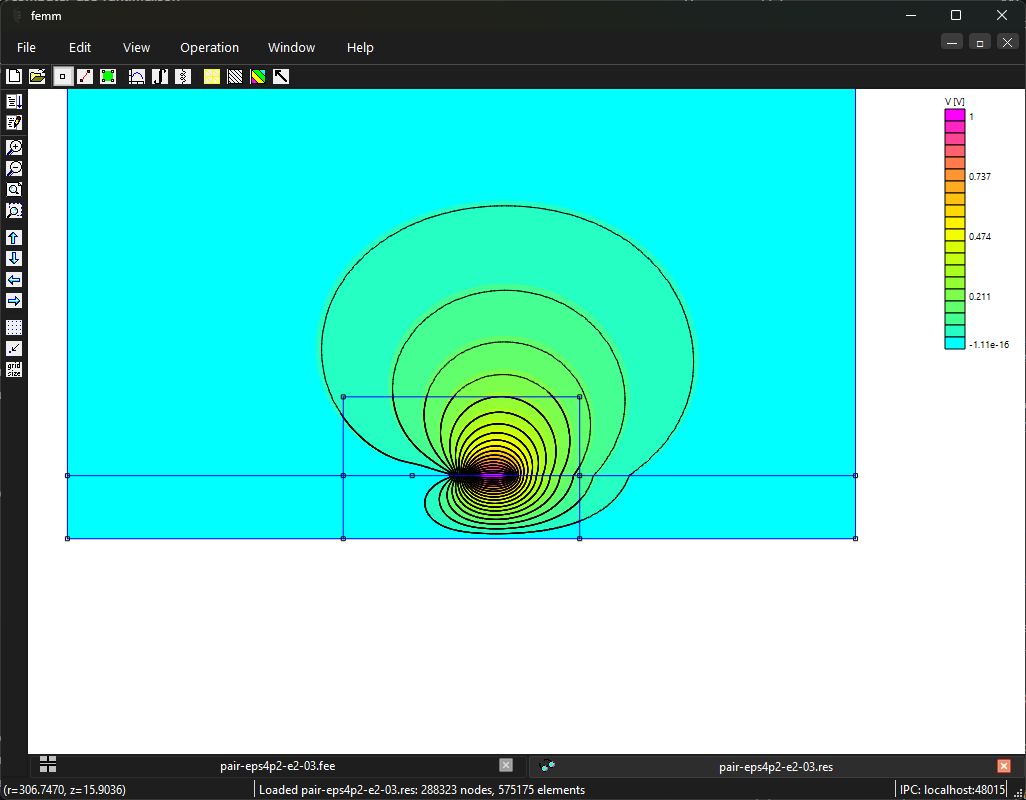Viewport: 1026px width, 800px height.
Task: Close the pair-eps4p2-e2-03.fee tab
Action: (x=506, y=765)
